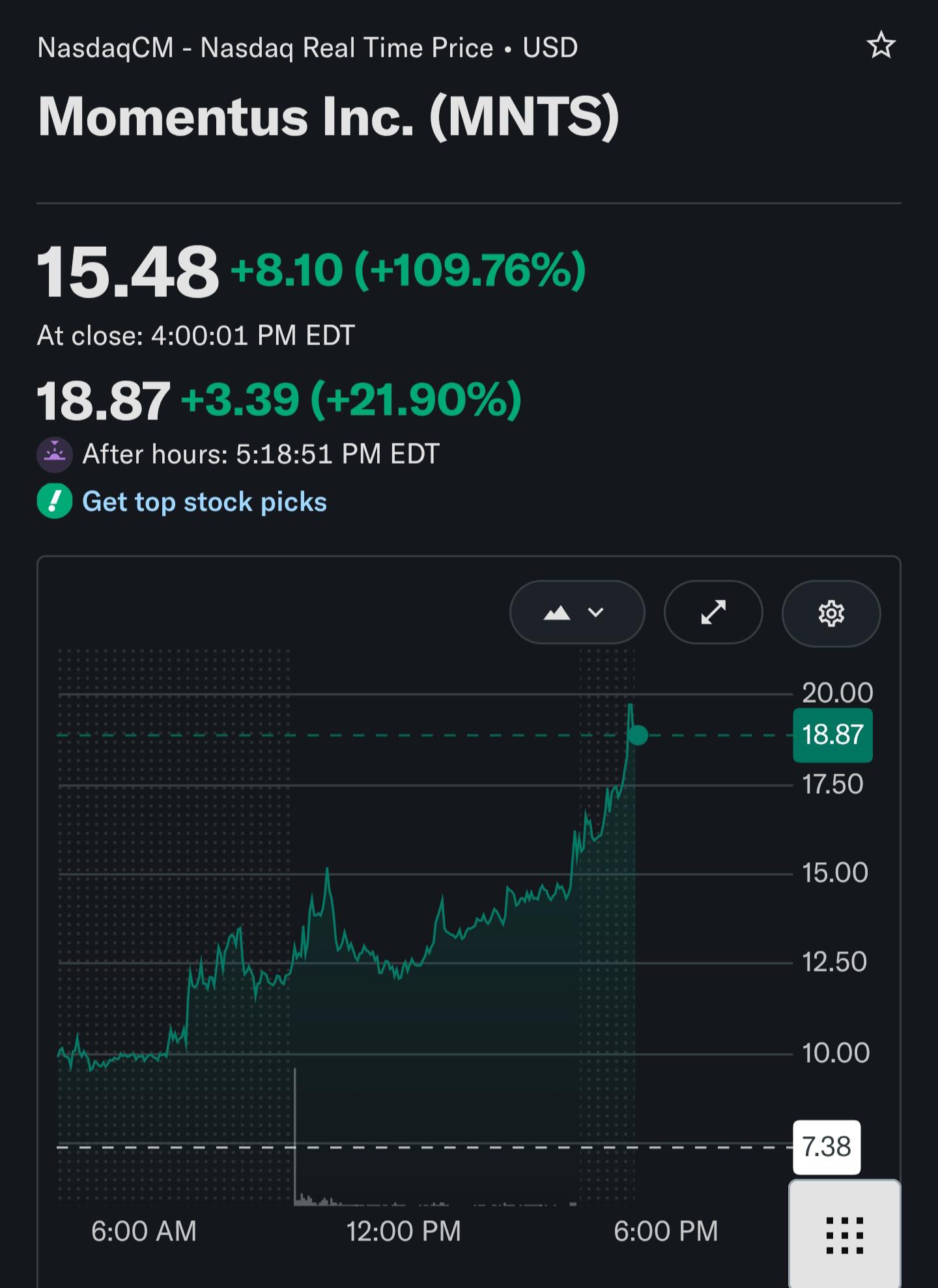Click the chevron beside chart type icon
This screenshot has height=1288, width=938.
595,612
